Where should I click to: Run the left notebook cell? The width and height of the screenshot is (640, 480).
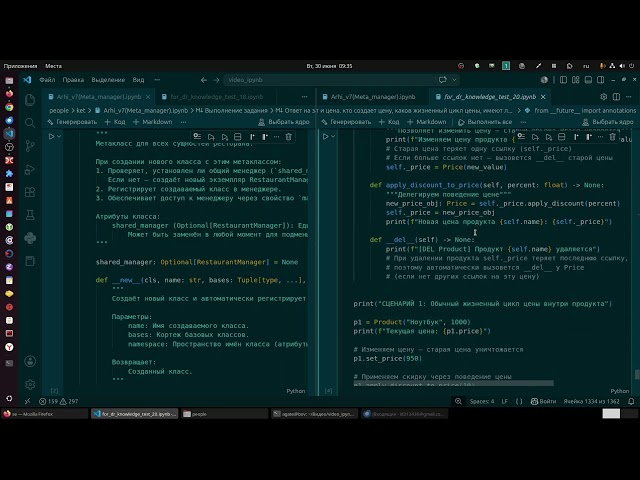(51, 136)
